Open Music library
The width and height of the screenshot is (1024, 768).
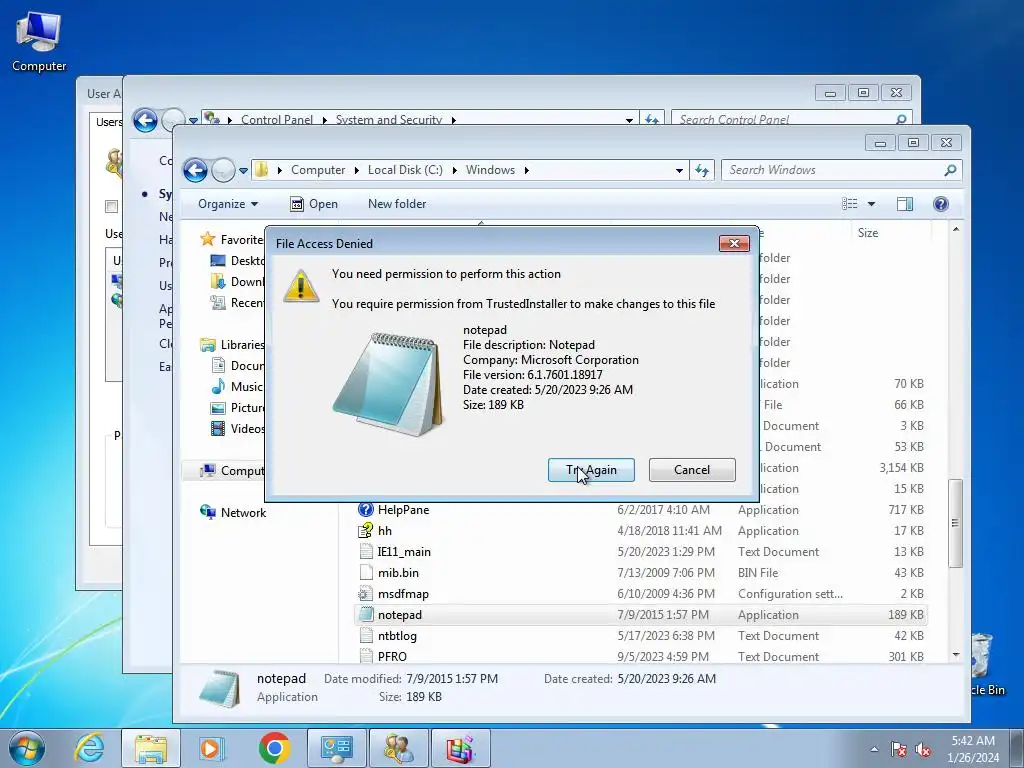click(x=236, y=387)
